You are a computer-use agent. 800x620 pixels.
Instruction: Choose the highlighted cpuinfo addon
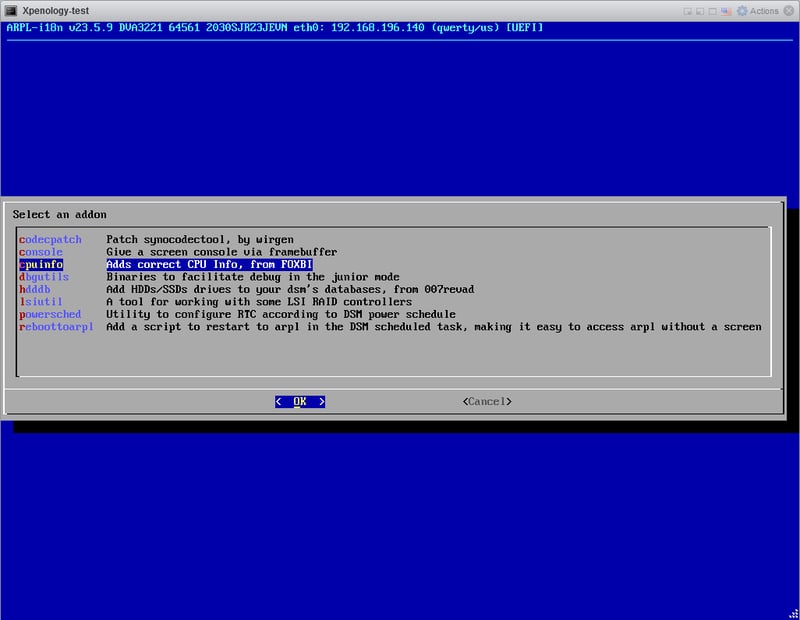(x=41, y=265)
